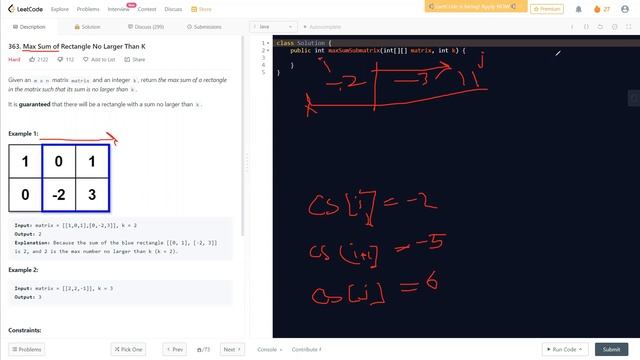Open Explore in the top navigation
The image size is (640, 360).
(x=60, y=9)
